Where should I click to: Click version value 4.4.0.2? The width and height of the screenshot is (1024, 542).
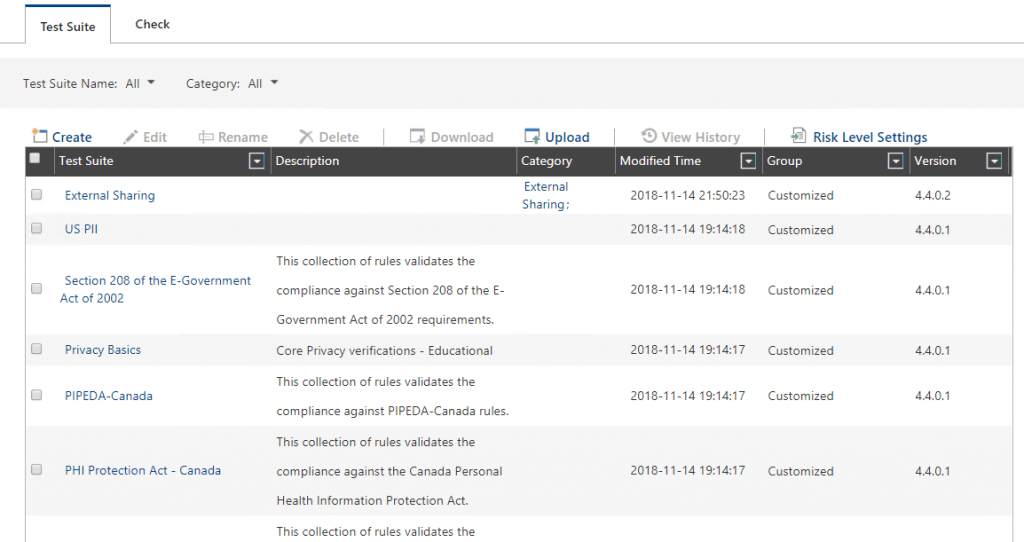(x=933, y=195)
